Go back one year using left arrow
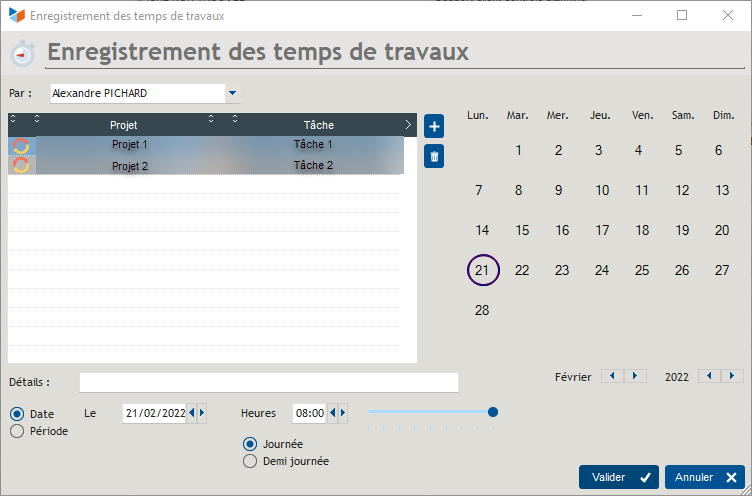Image resolution: width=752 pixels, height=496 pixels. [x=710, y=376]
